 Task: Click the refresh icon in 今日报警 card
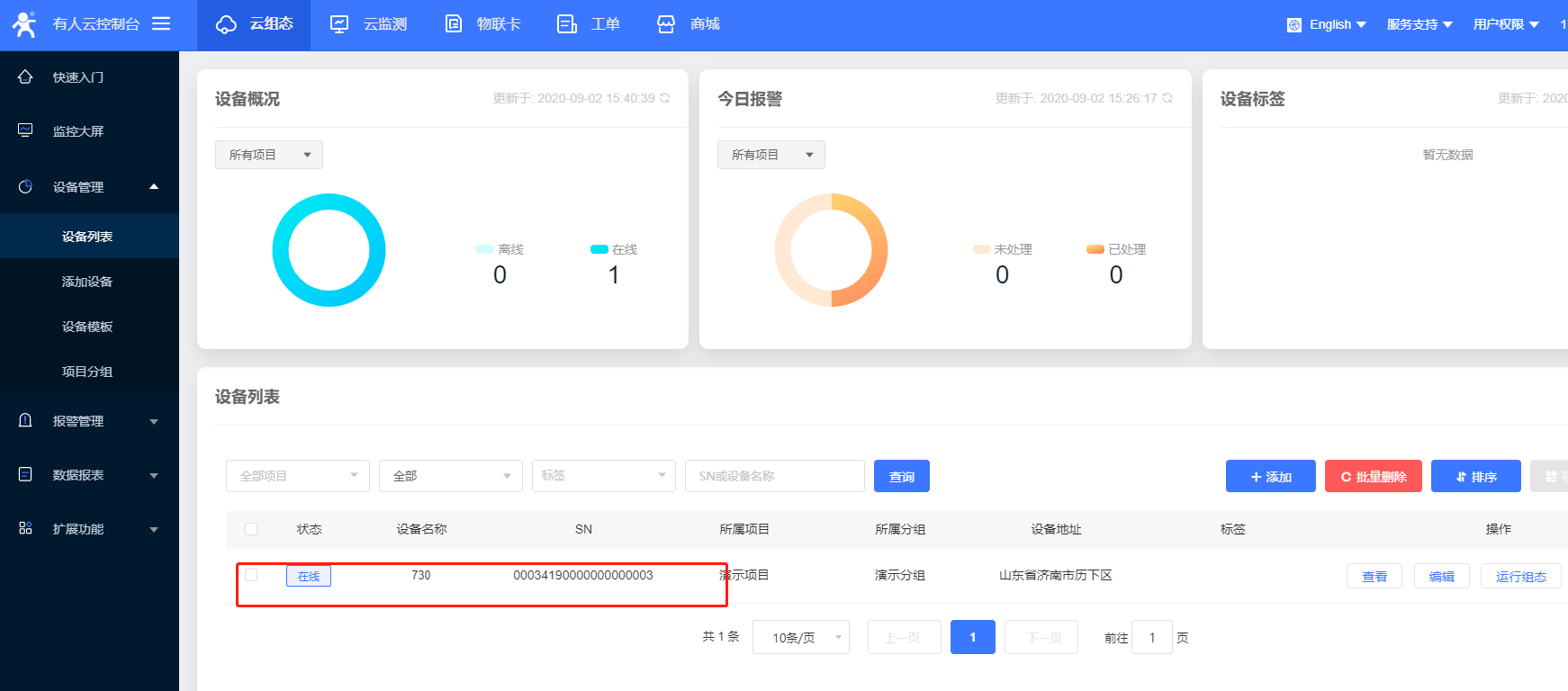tap(1167, 98)
